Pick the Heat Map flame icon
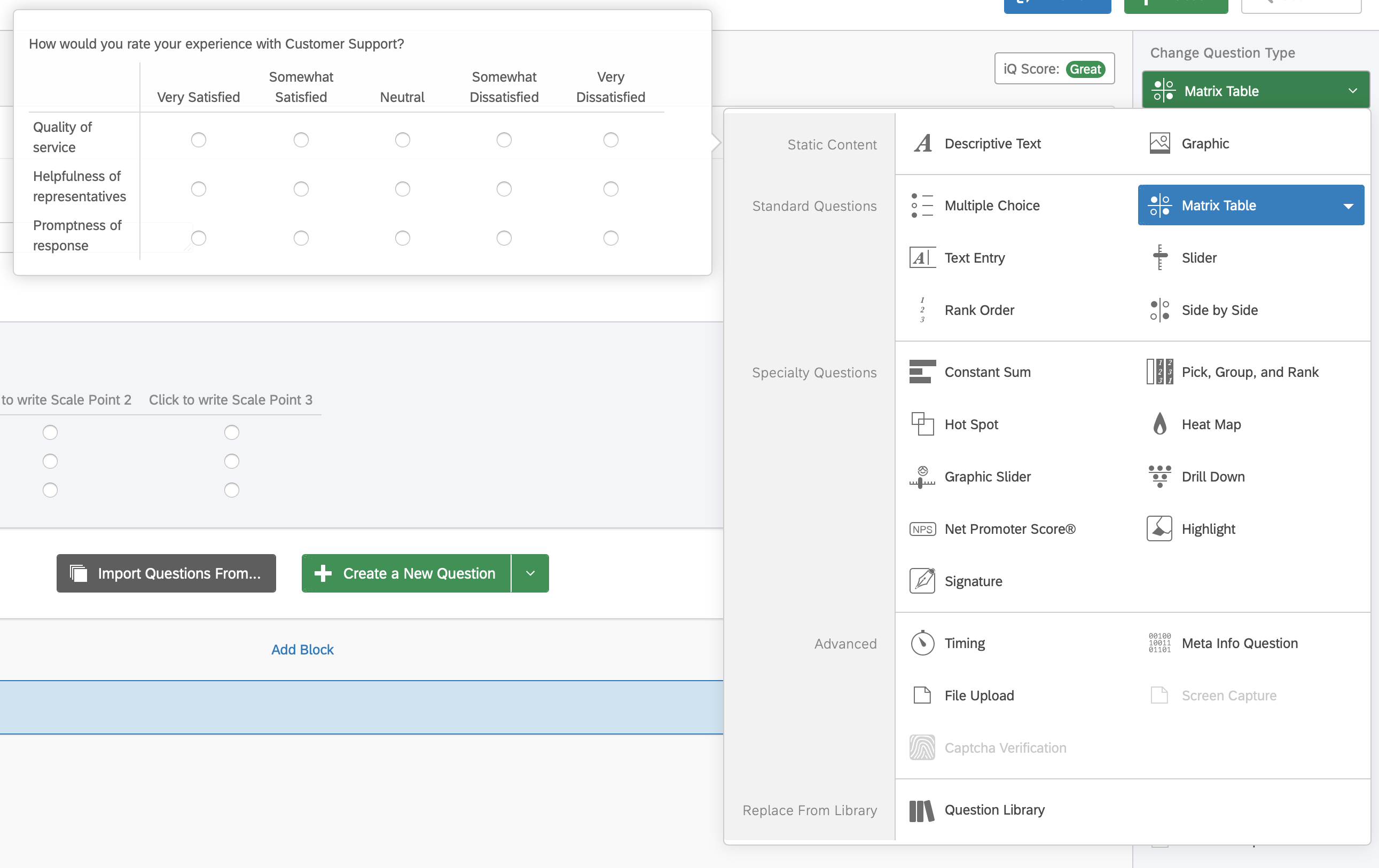Viewport: 1379px width, 868px height. pyautogui.click(x=1159, y=424)
